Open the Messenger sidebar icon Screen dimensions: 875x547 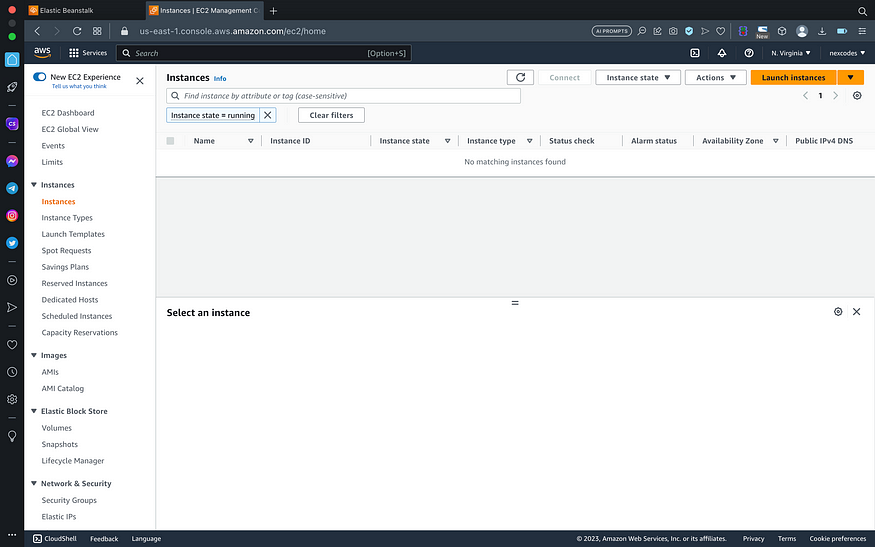point(12,161)
